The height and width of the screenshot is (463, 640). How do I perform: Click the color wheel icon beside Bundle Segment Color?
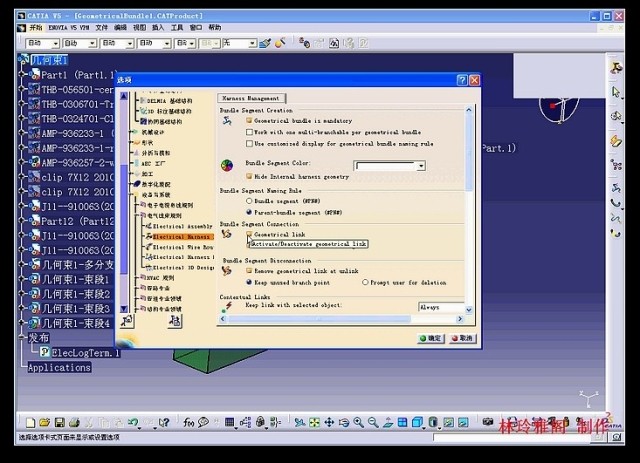pyautogui.click(x=227, y=165)
